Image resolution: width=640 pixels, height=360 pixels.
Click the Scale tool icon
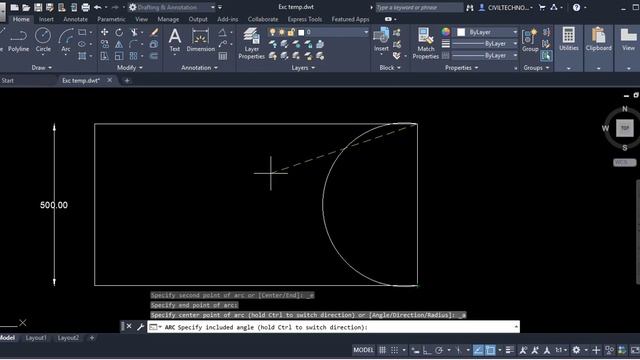click(119, 56)
